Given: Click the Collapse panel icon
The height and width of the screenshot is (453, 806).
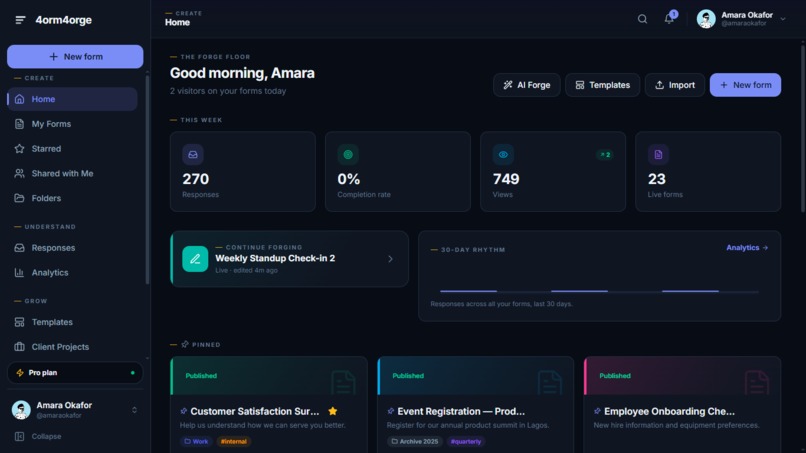Looking at the screenshot, I should tap(20, 437).
